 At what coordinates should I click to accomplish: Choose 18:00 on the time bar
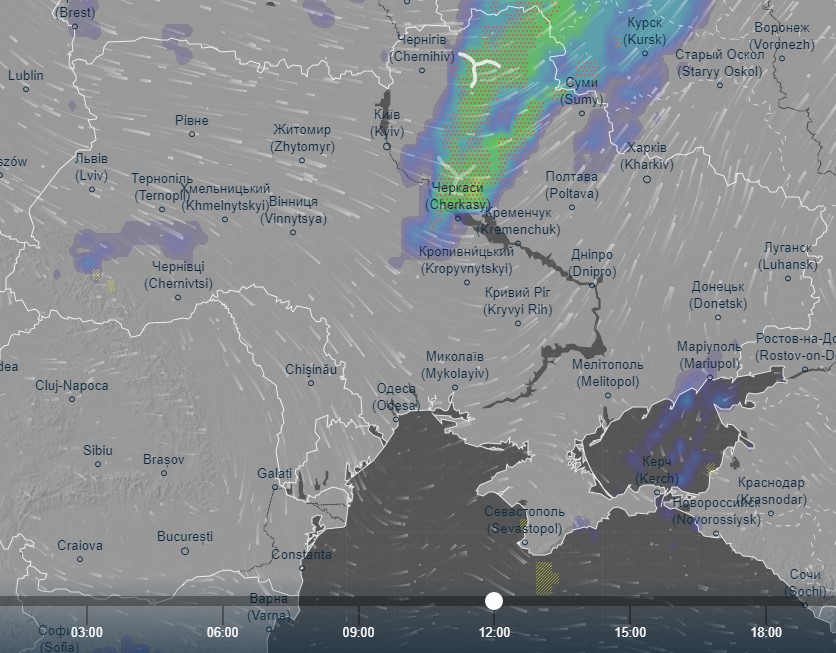[766, 632]
